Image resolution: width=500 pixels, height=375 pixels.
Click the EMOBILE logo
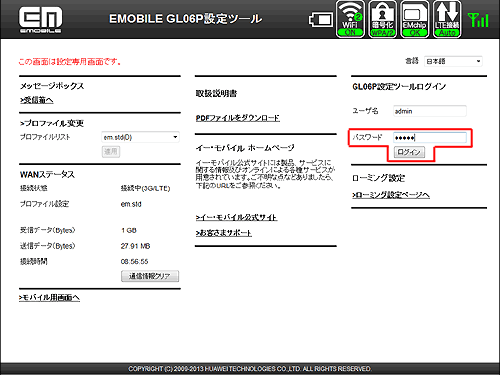[x=40, y=20]
